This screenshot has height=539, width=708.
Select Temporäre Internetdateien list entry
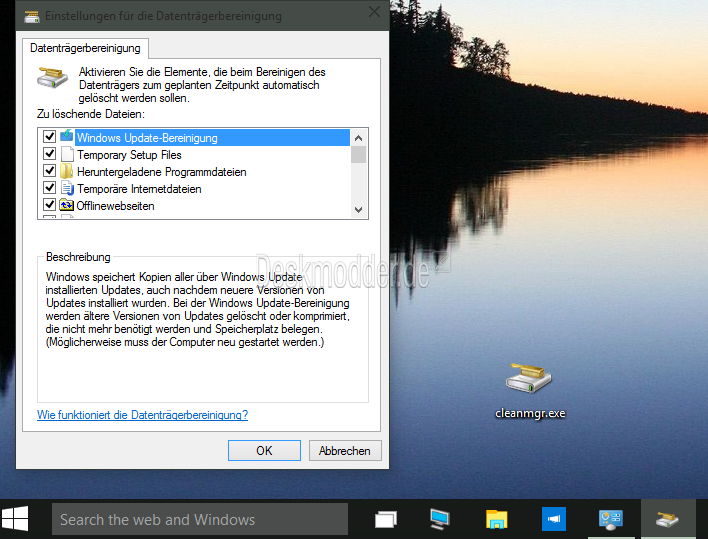tap(139, 189)
